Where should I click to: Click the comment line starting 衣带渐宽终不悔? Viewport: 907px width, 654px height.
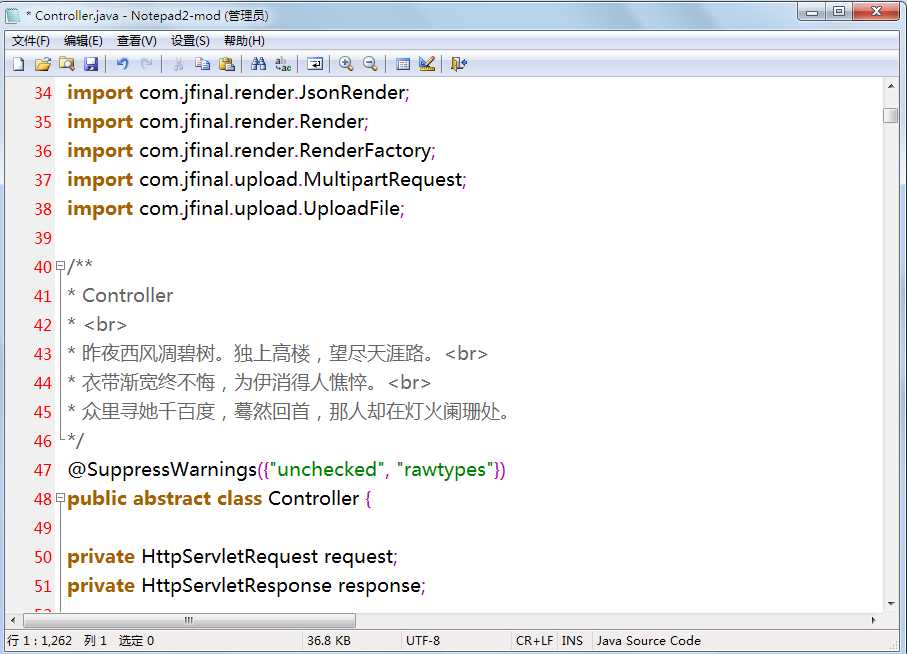[249, 382]
